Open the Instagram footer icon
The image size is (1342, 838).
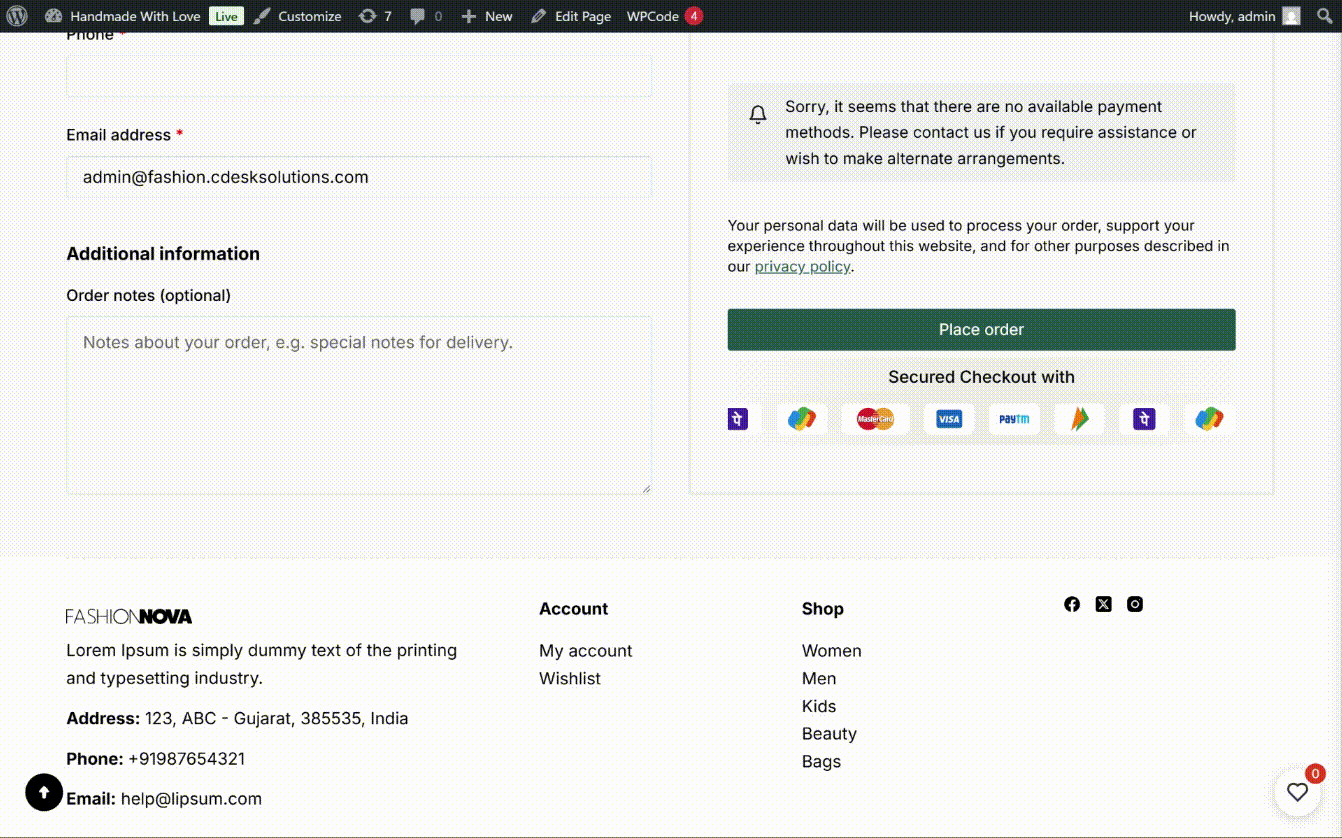[1135, 604]
